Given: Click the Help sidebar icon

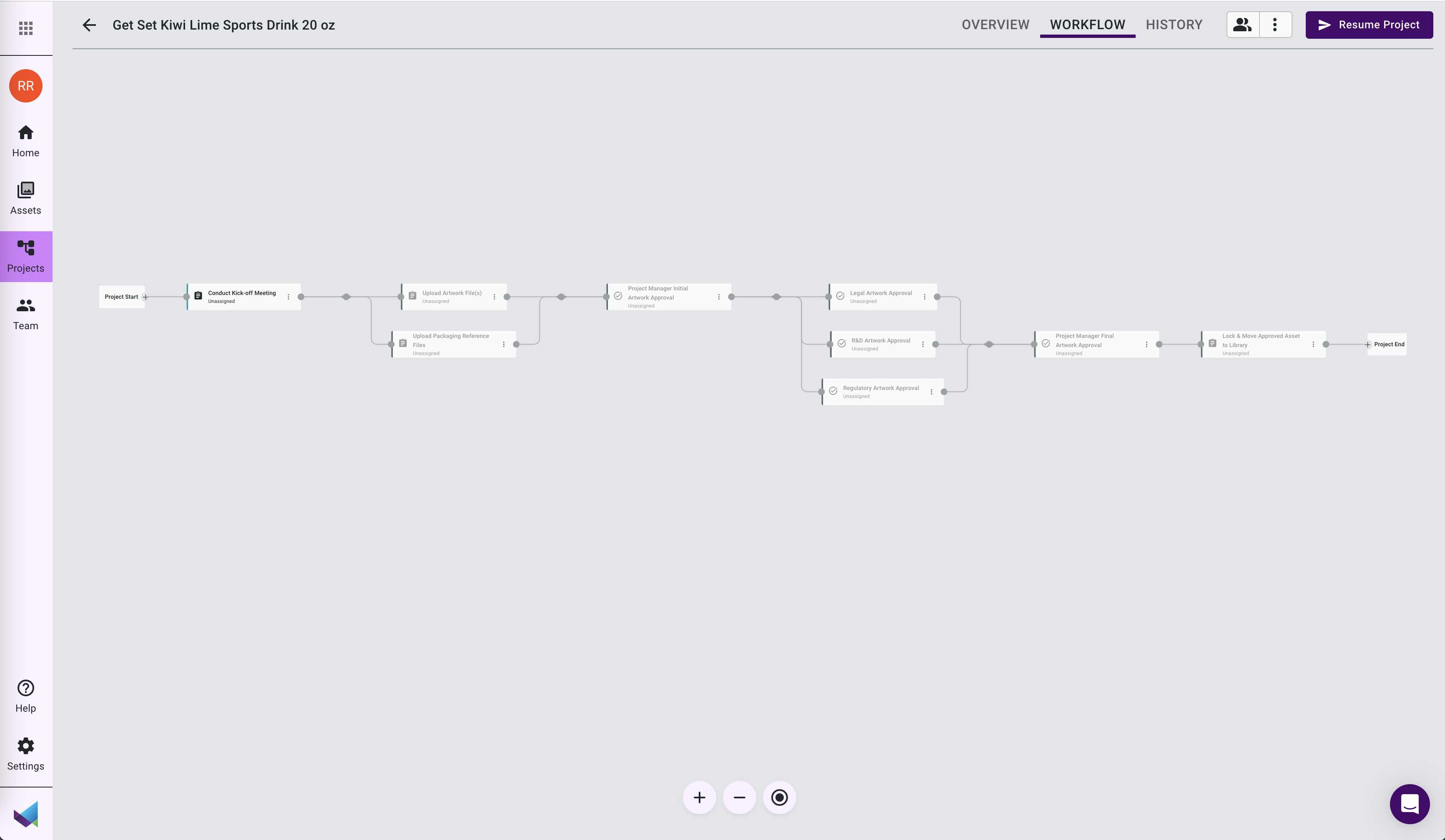Looking at the screenshot, I should [25, 695].
